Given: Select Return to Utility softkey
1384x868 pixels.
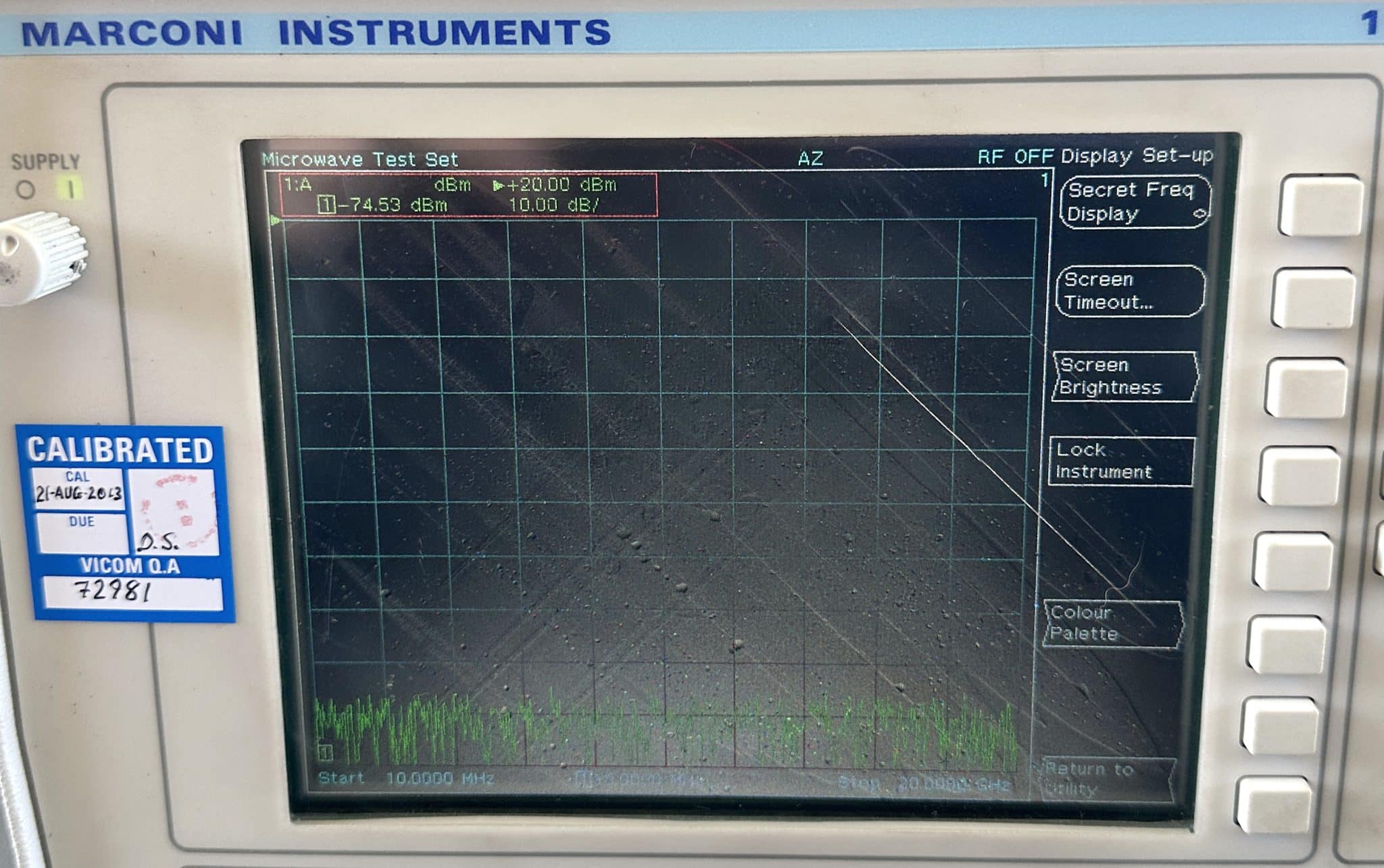Looking at the screenshot, I should click(1106, 779).
